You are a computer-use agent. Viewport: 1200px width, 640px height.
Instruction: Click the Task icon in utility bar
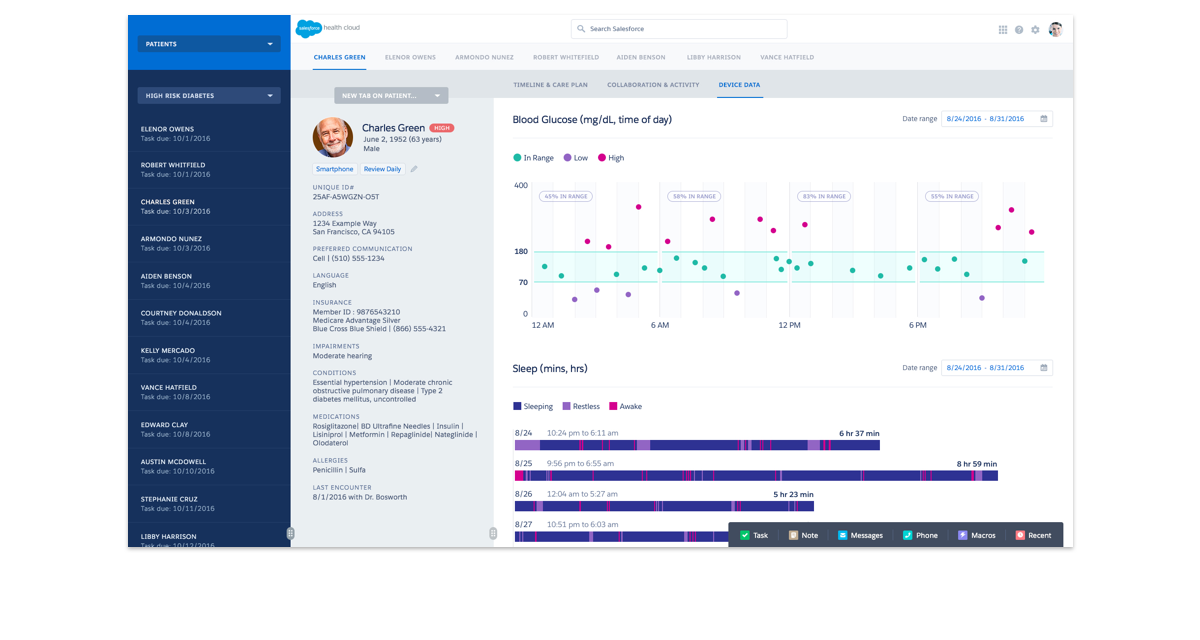pos(745,535)
